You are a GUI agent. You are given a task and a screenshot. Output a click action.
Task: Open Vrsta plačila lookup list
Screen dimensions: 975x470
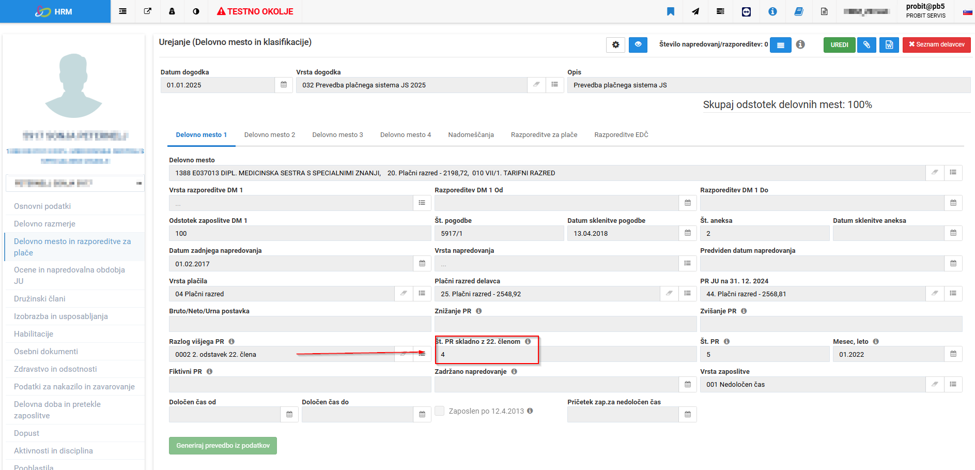pos(422,293)
